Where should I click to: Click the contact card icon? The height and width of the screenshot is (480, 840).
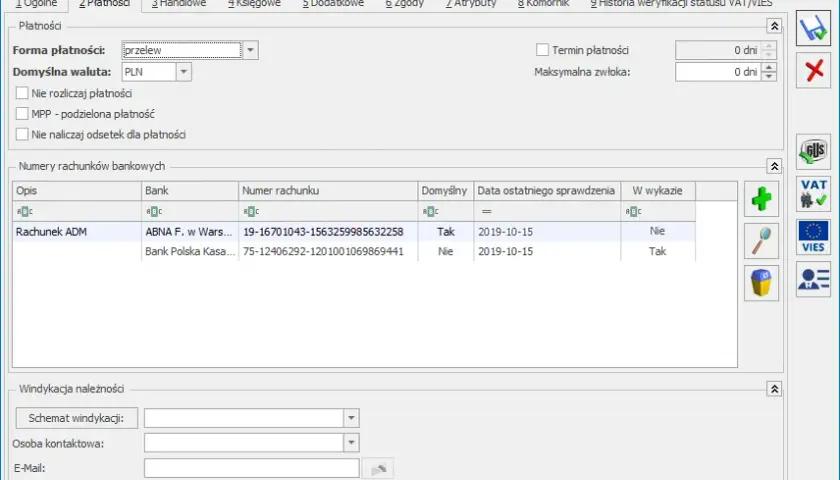click(x=813, y=279)
